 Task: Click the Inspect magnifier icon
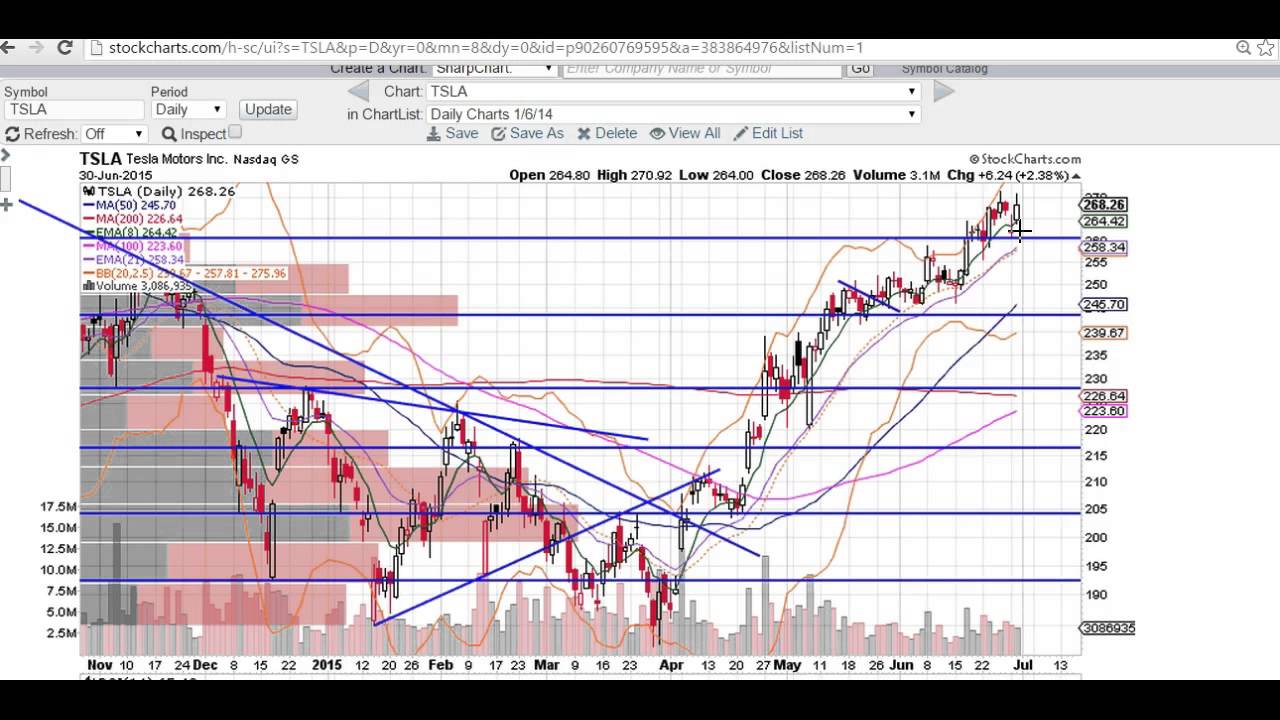click(x=169, y=134)
